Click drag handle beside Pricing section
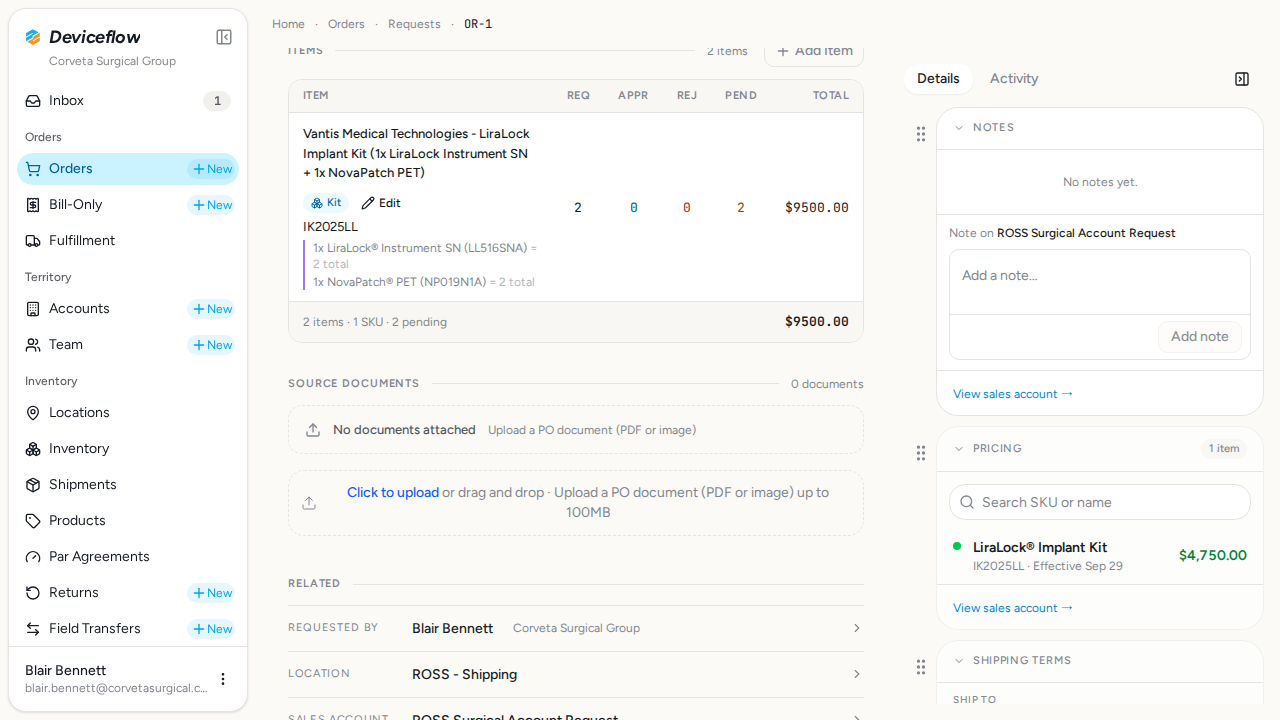Viewport: 1280px width, 720px height. point(921,454)
